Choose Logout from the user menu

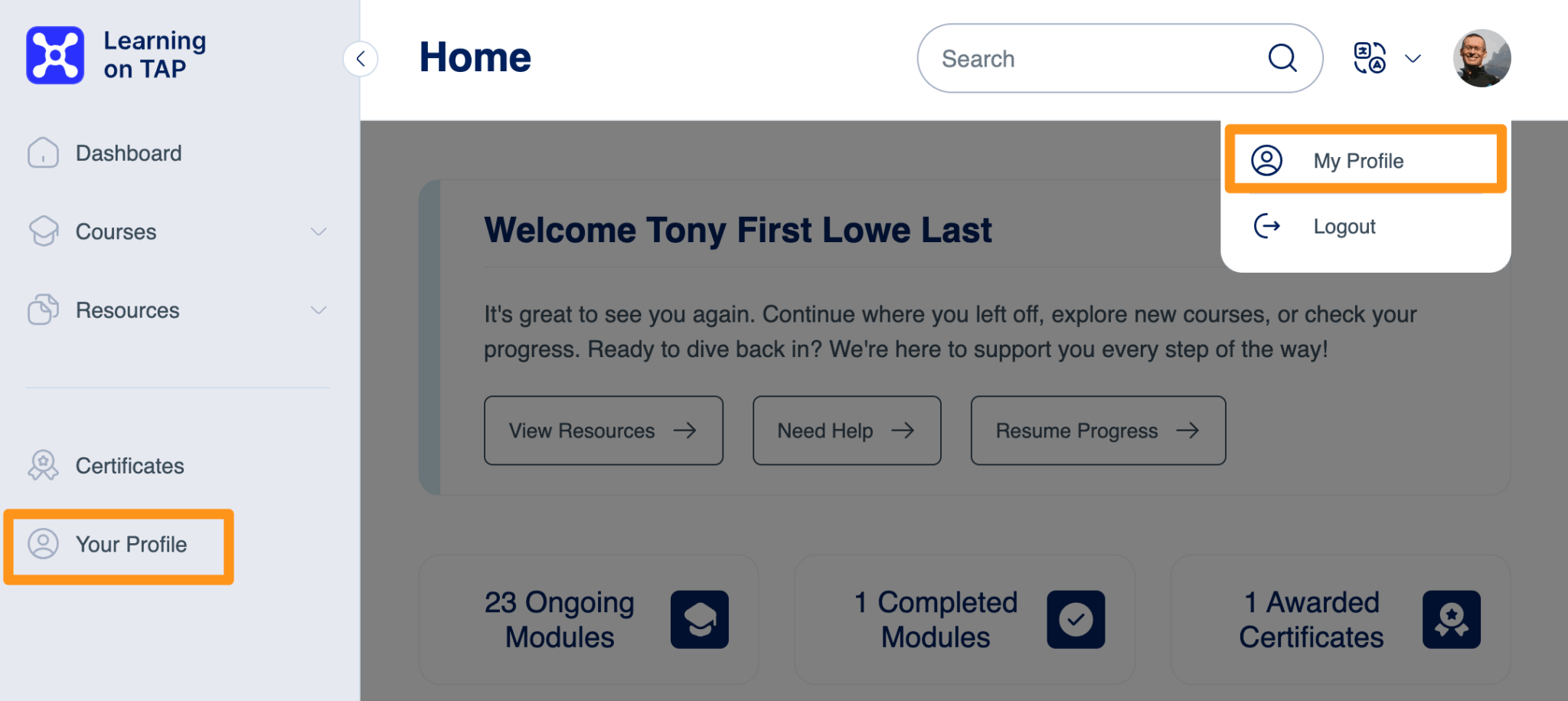pyautogui.click(x=1344, y=227)
